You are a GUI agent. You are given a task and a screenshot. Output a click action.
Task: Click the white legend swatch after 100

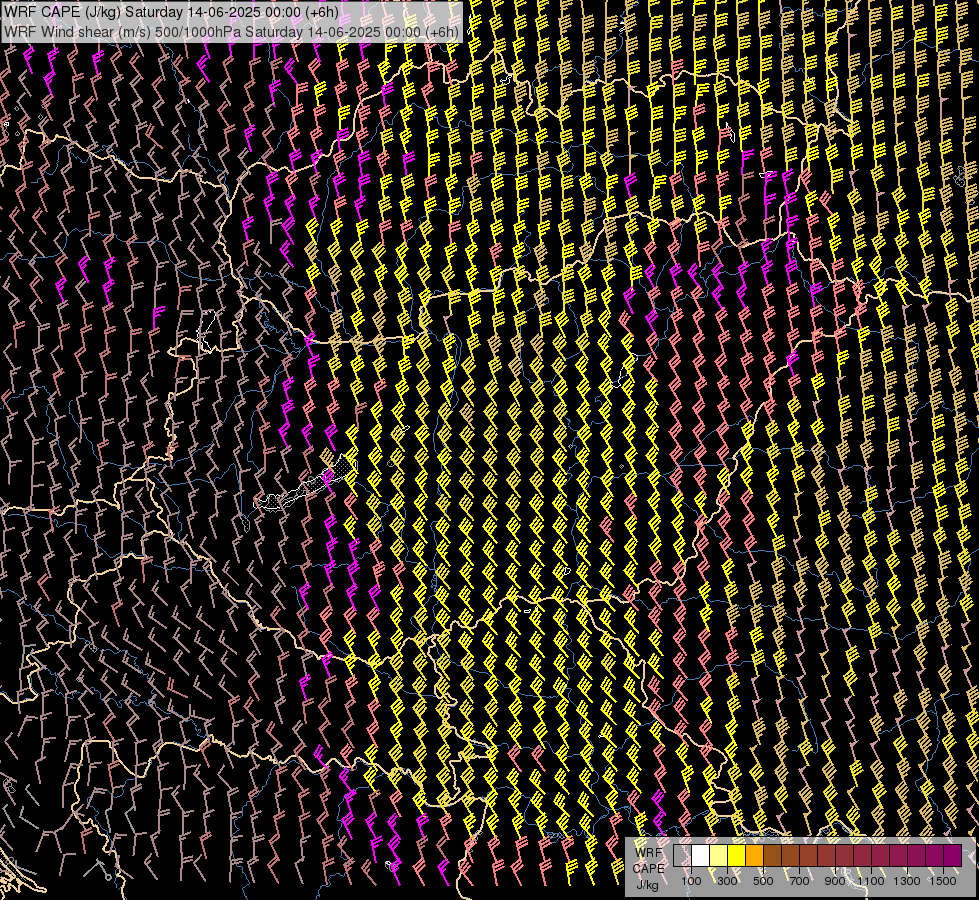point(701,855)
